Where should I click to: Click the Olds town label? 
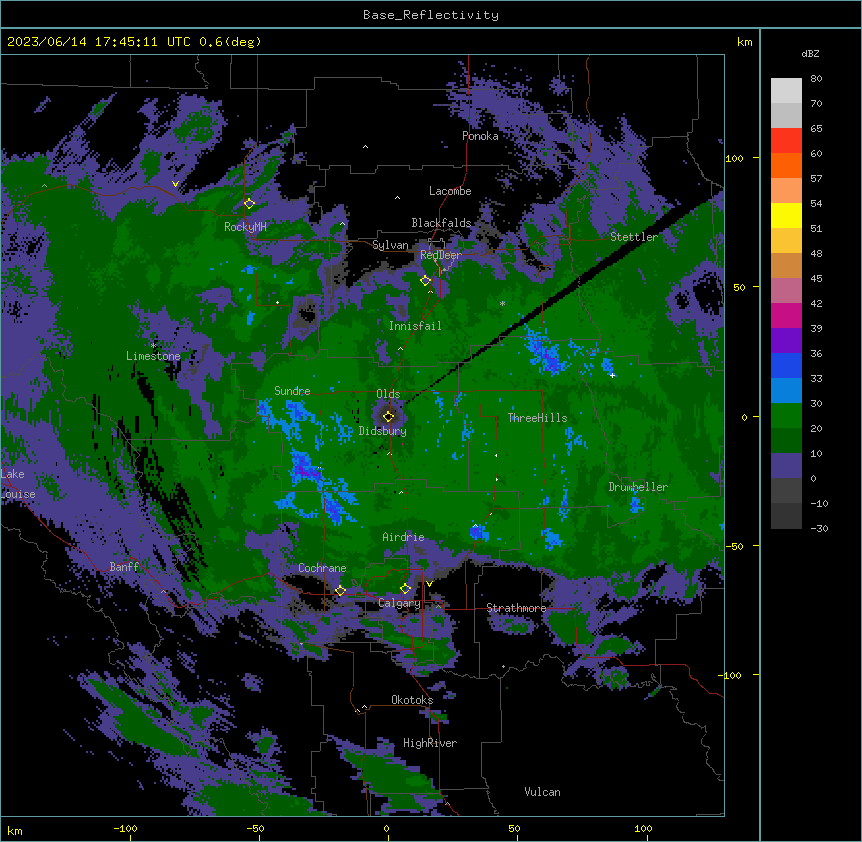(388, 394)
